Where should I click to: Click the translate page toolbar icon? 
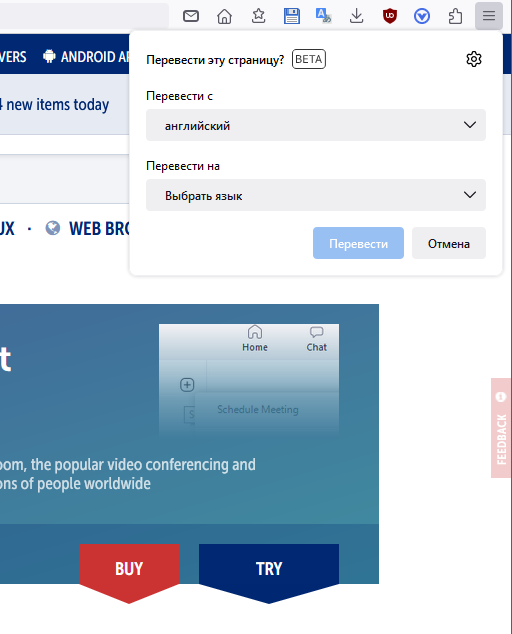tap(324, 16)
